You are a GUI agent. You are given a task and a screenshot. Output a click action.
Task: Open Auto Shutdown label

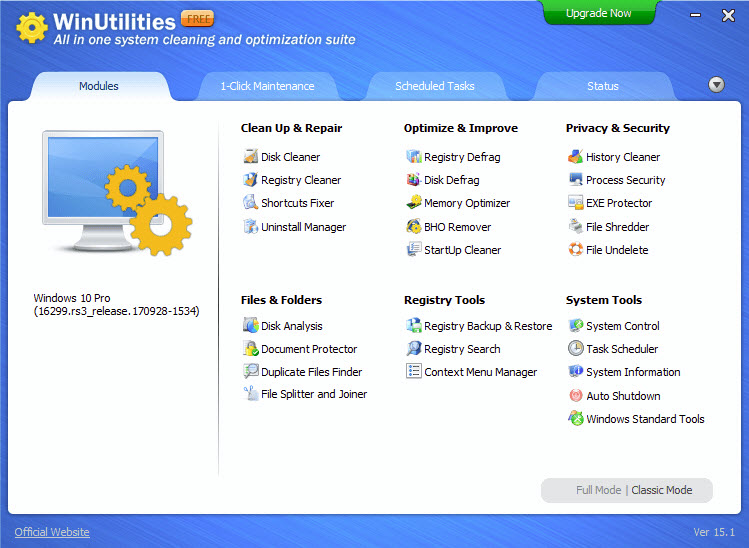pyautogui.click(x=623, y=396)
